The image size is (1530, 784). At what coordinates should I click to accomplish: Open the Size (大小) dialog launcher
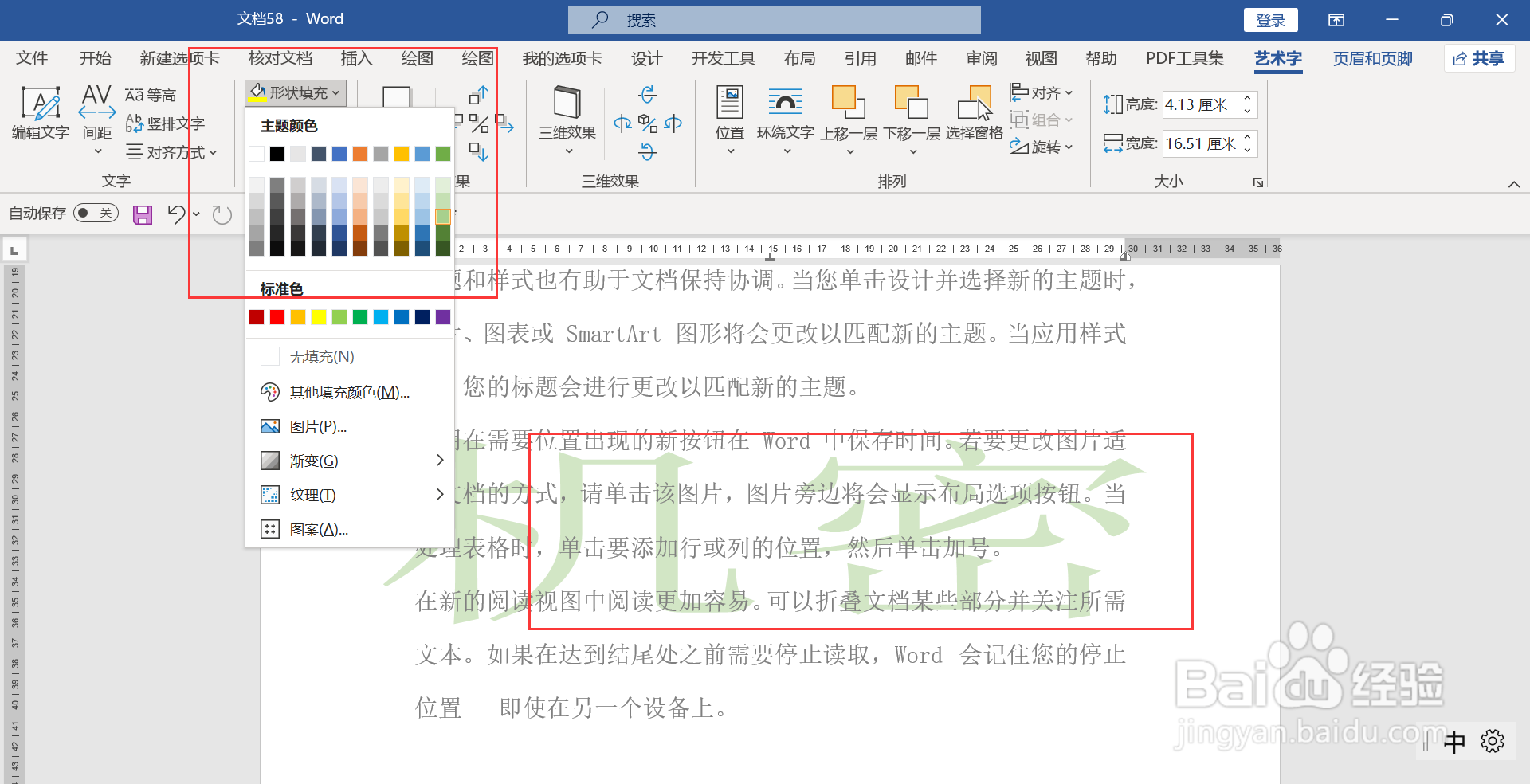point(1258,182)
